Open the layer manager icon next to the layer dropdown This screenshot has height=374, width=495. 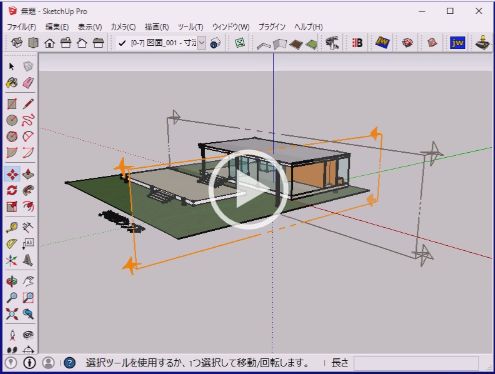coord(215,43)
